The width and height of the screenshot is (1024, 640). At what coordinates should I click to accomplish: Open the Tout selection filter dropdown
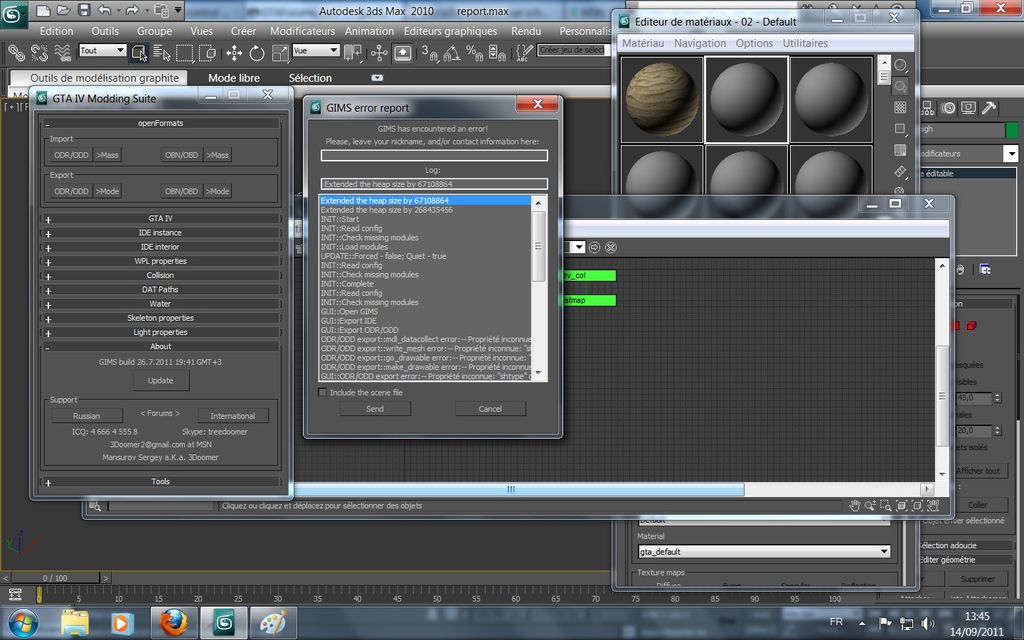103,50
